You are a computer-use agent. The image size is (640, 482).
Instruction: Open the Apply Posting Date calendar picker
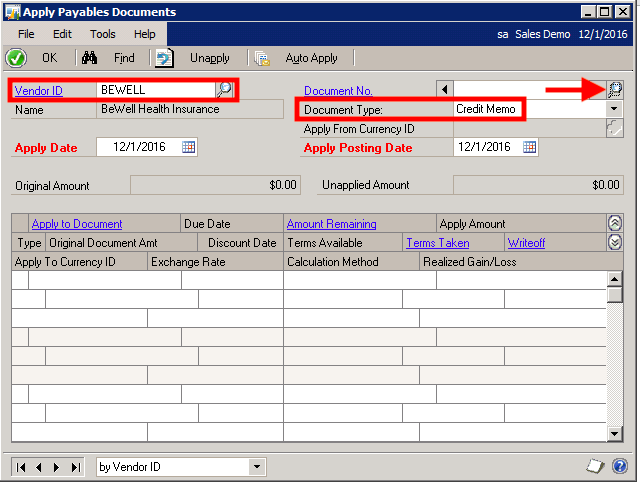[x=529, y=147]
